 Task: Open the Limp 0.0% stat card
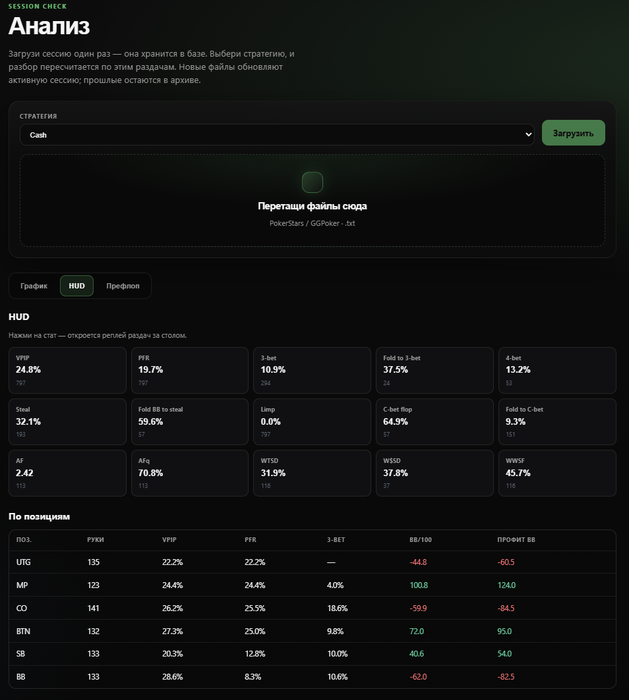[x=312, y=422]
